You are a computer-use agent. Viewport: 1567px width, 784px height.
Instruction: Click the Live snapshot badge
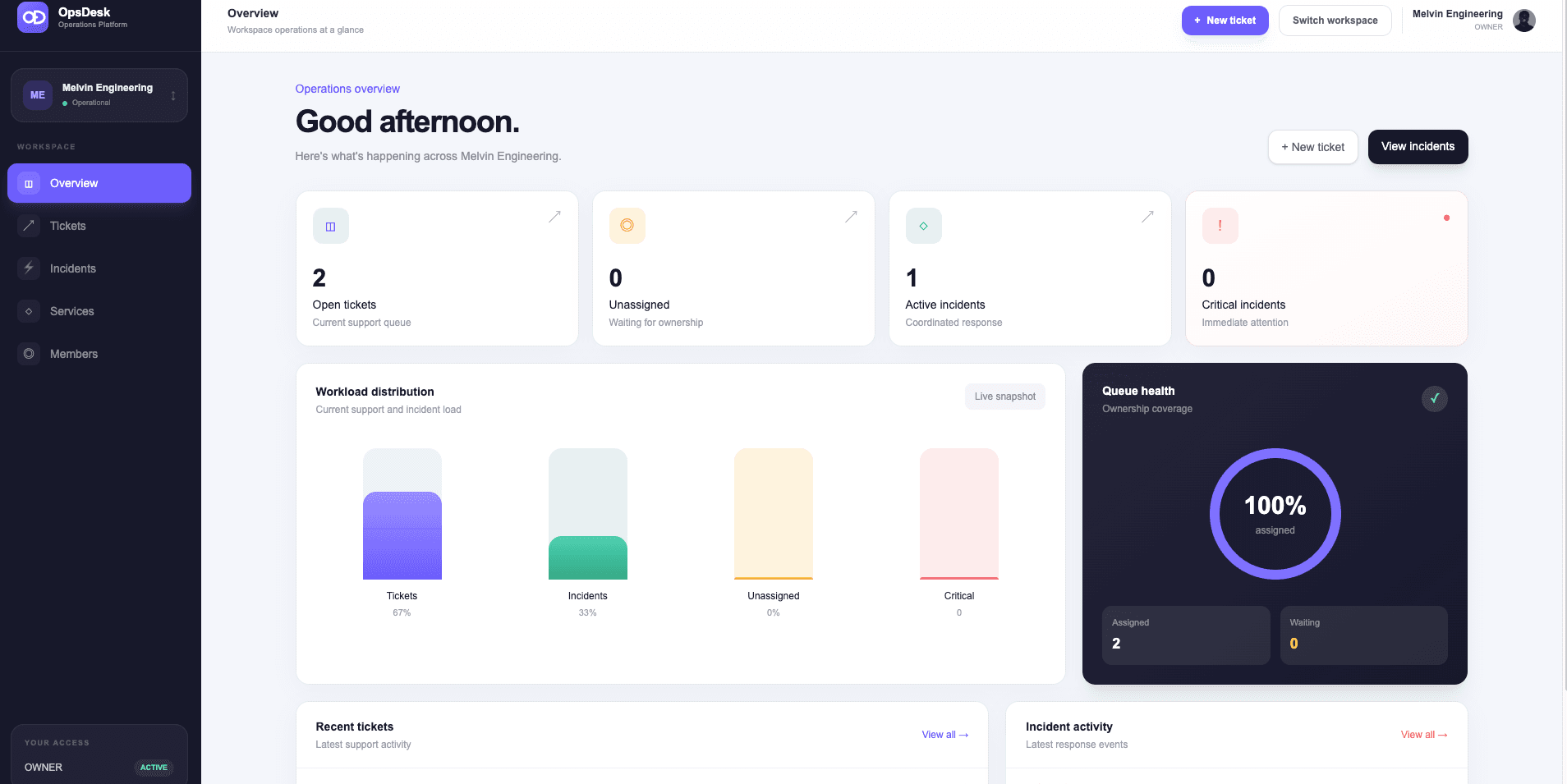click(x=1004, y=397)
